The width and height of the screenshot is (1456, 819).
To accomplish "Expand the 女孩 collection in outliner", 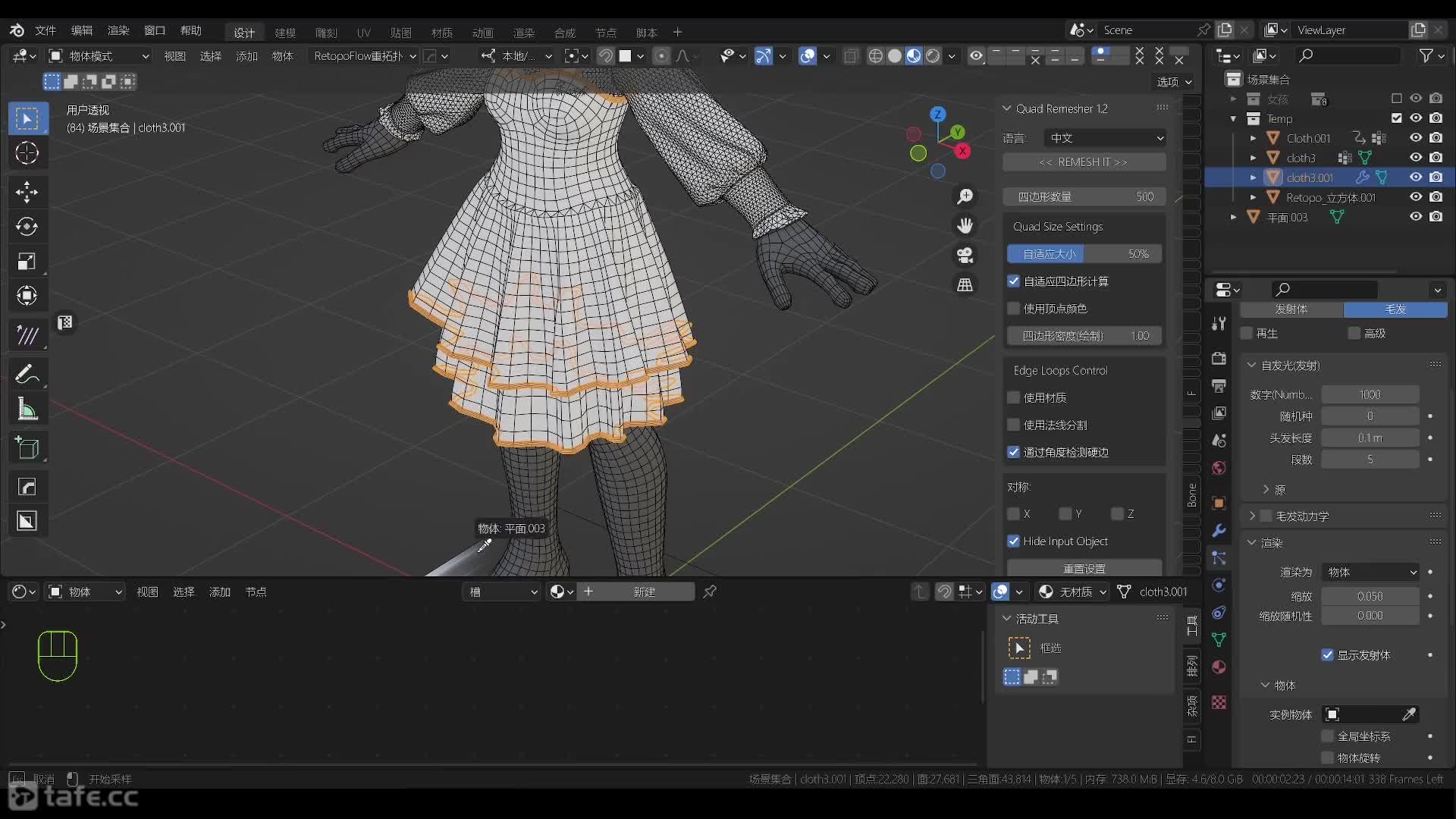I will [1234, 99].
